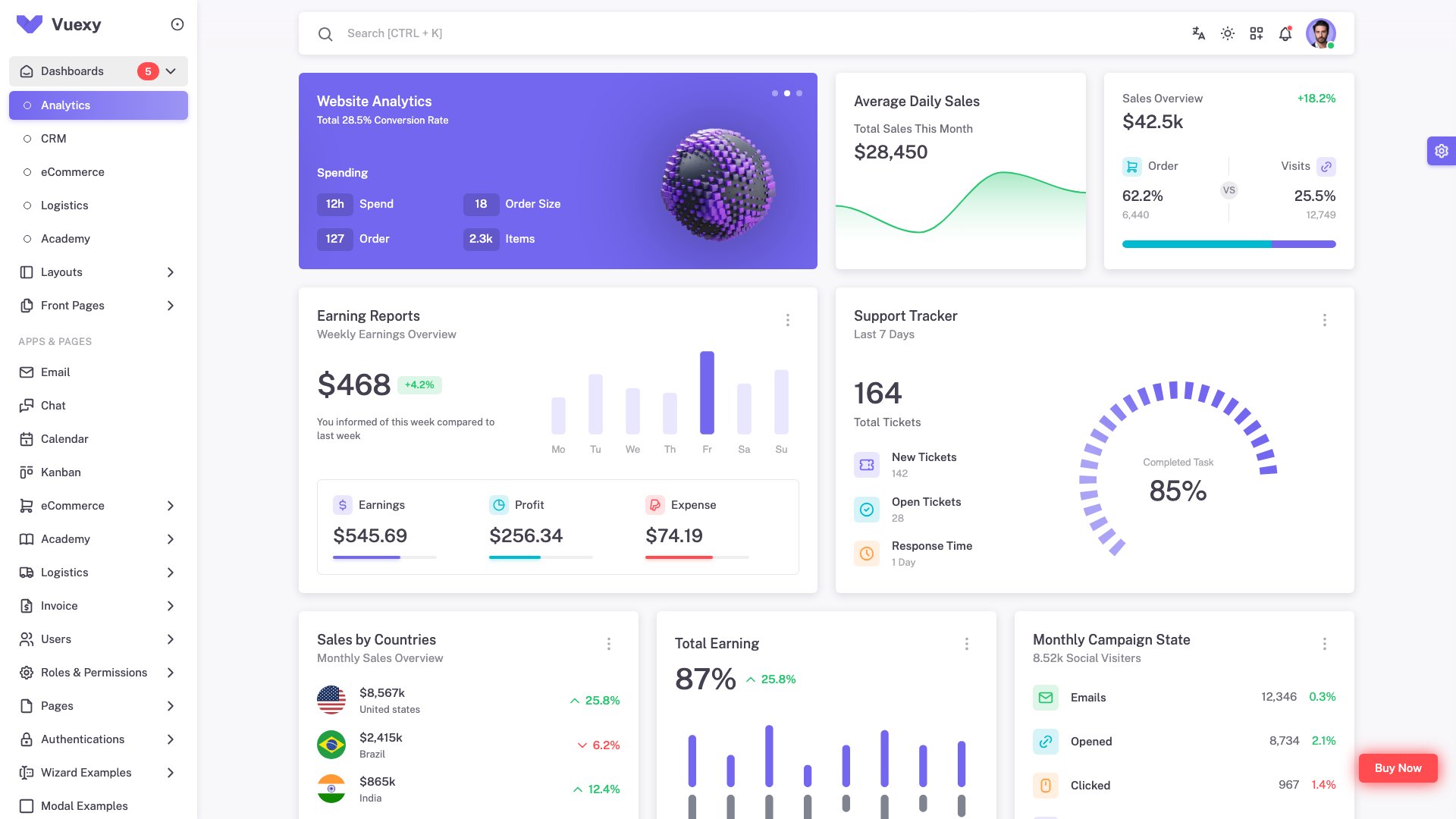Click the Buy Now button
This screenshot has width=1456, height=819.
[1398, 767]
